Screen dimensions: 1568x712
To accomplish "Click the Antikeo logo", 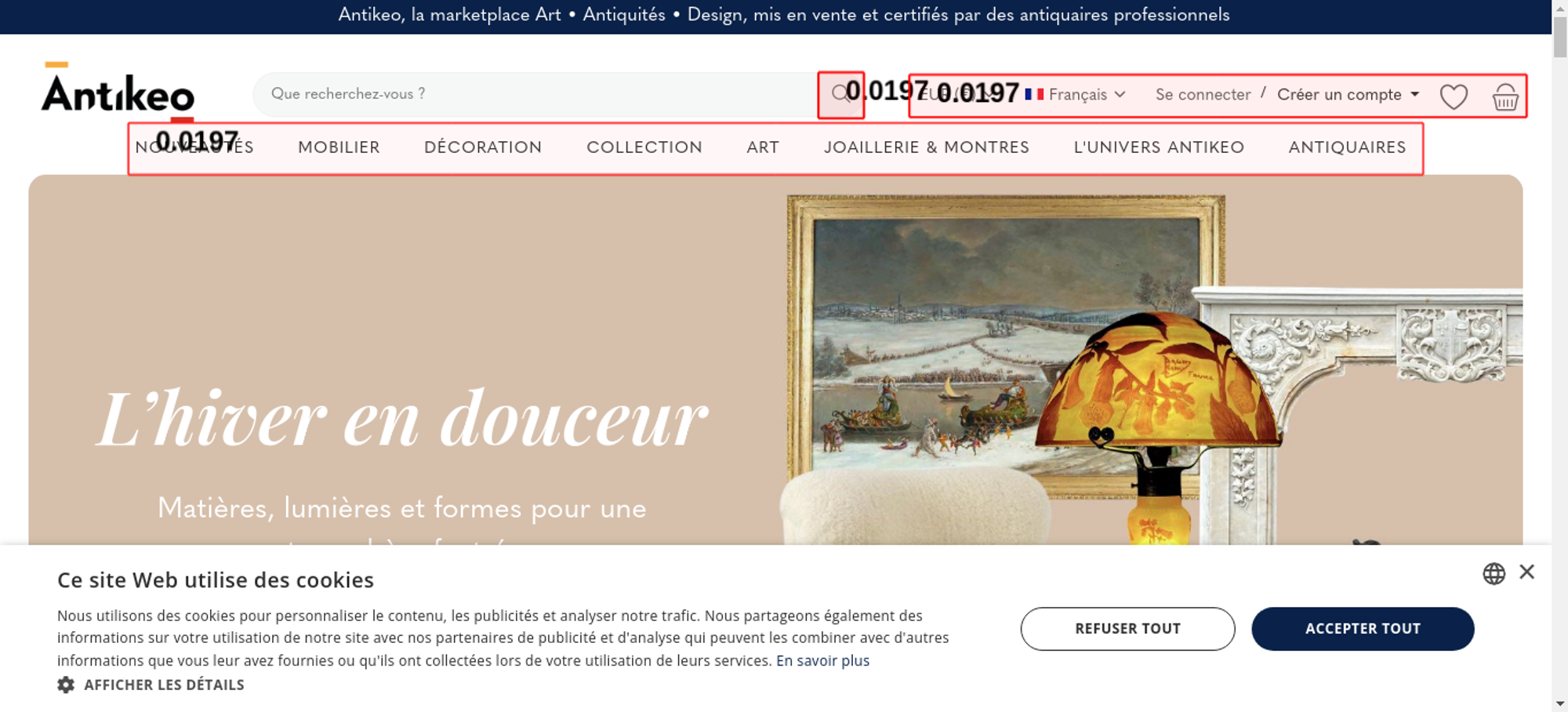I will coord(118,92).
